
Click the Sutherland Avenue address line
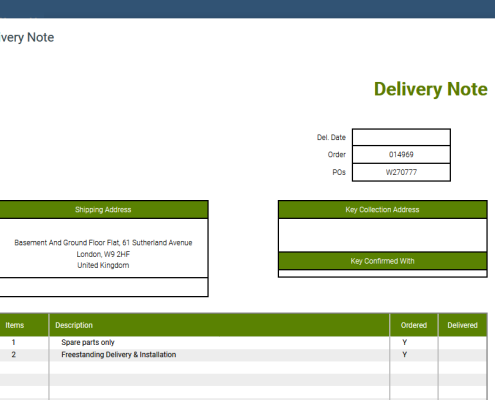(x=103, y=243)
